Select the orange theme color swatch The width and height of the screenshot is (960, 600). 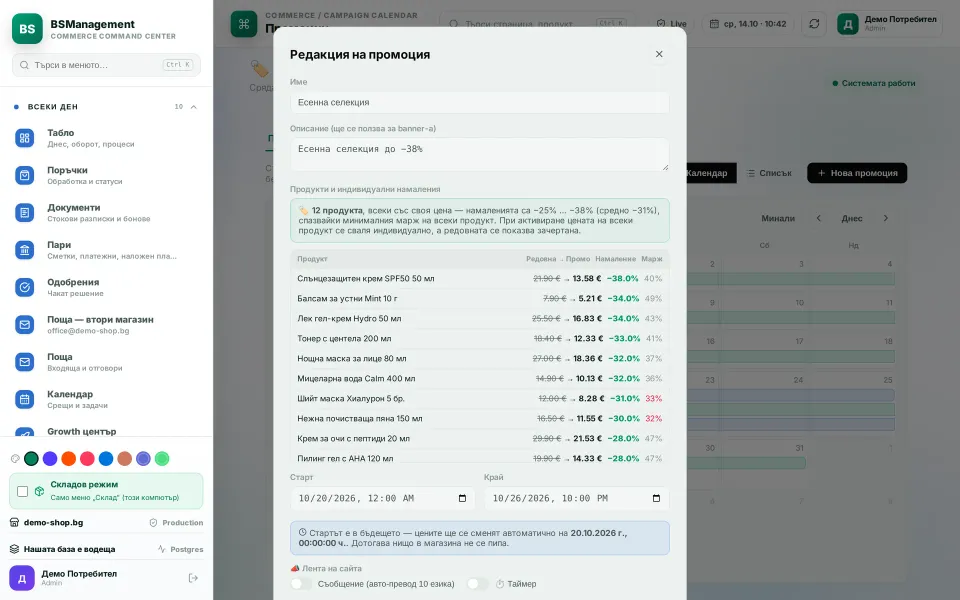(x=69, y=459)
